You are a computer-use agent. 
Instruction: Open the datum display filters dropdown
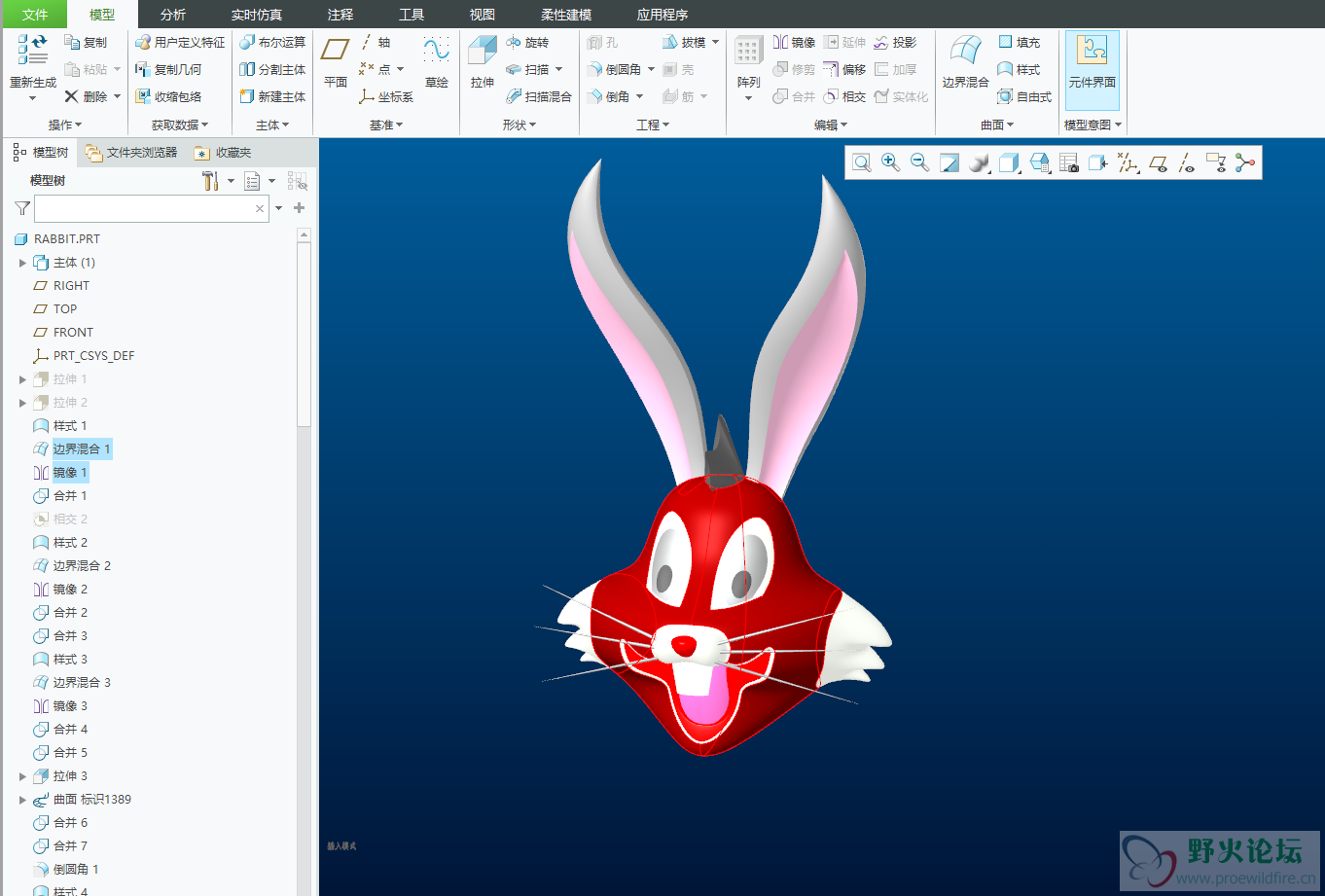(x=1128, y=162)
